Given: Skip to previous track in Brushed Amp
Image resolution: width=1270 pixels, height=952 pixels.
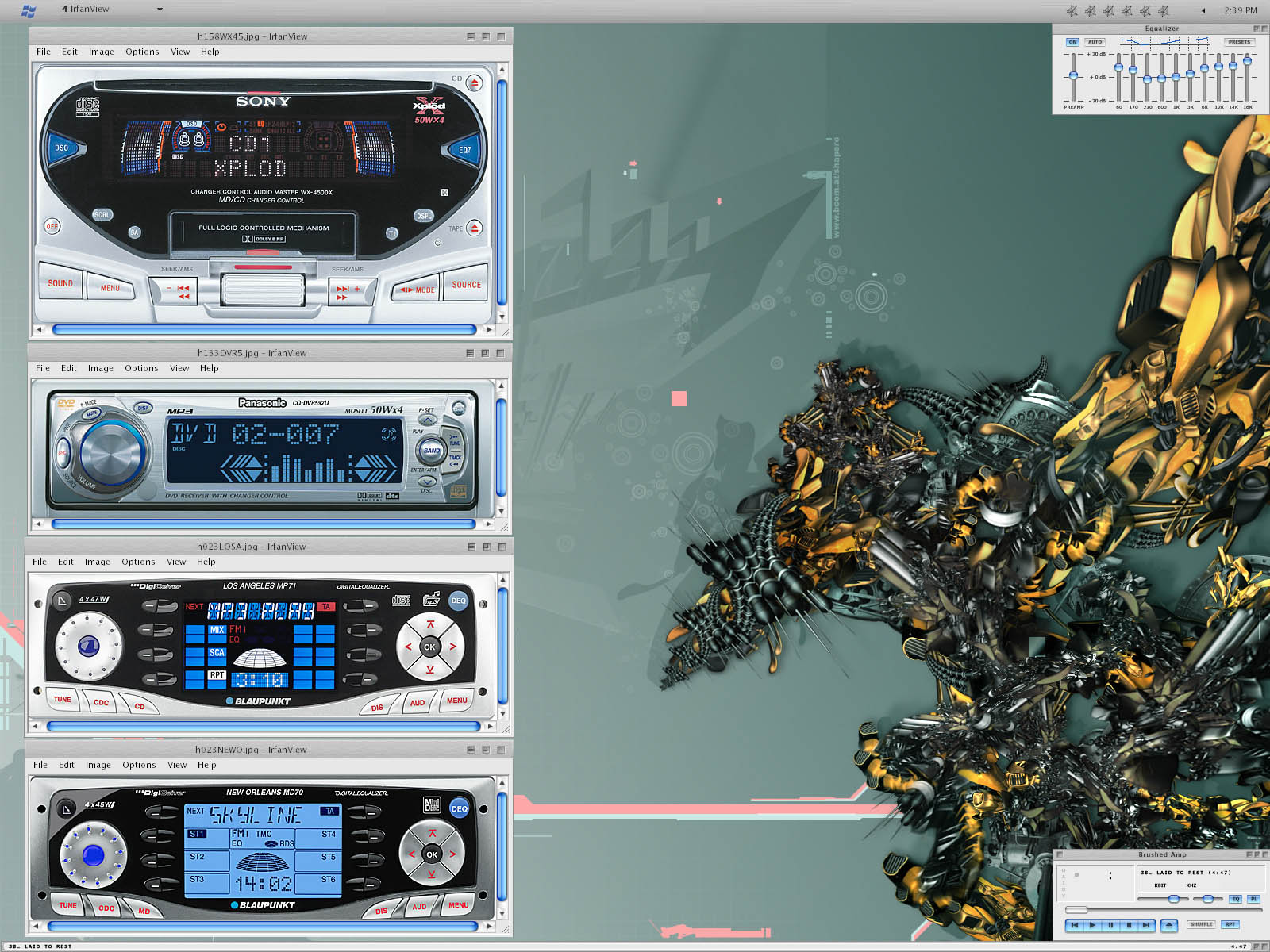Looking at the screenshot, I should point(1075,925).
